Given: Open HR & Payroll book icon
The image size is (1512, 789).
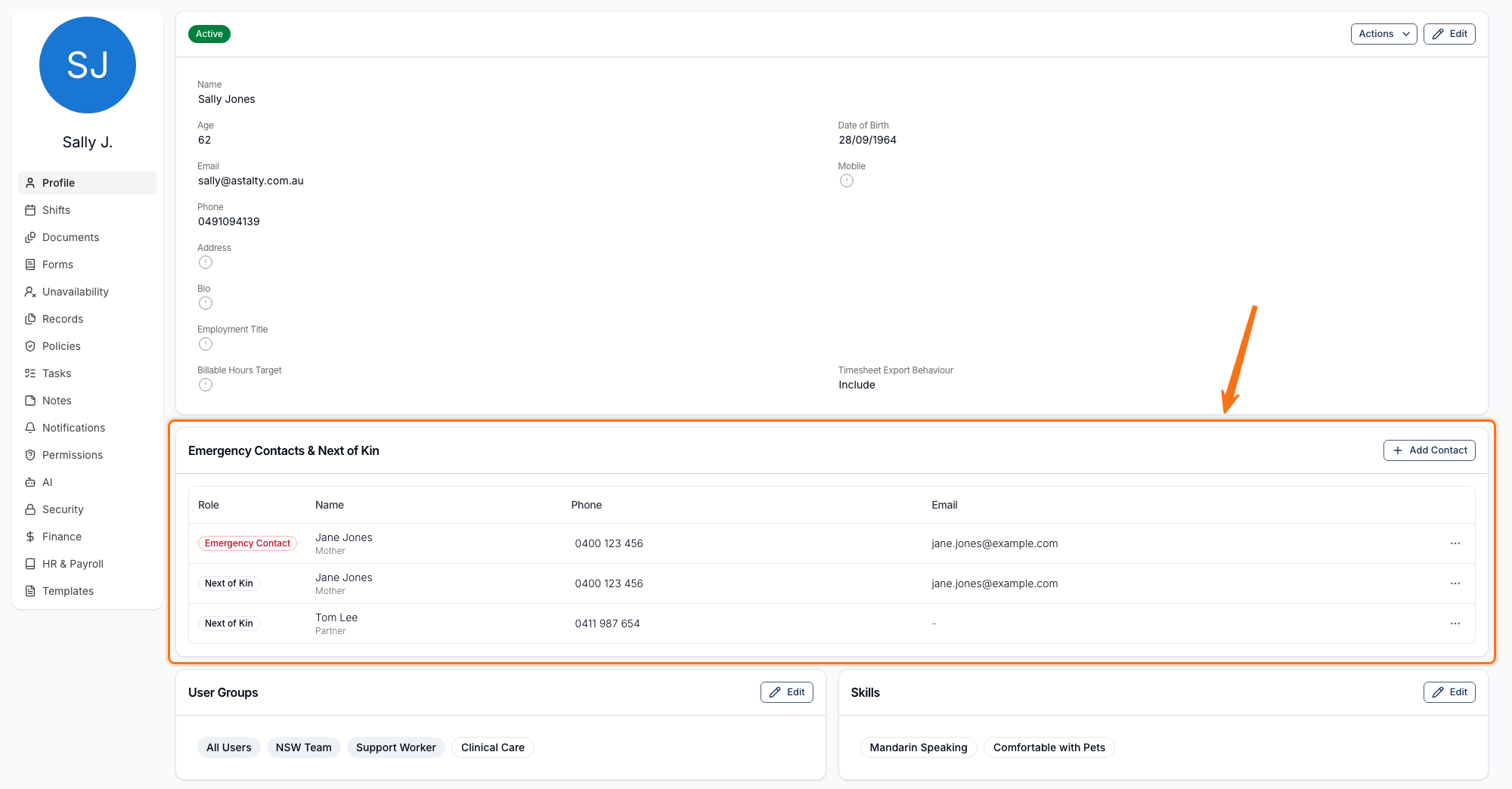Looking at the screenshot, I should click(x=30, y=564).
